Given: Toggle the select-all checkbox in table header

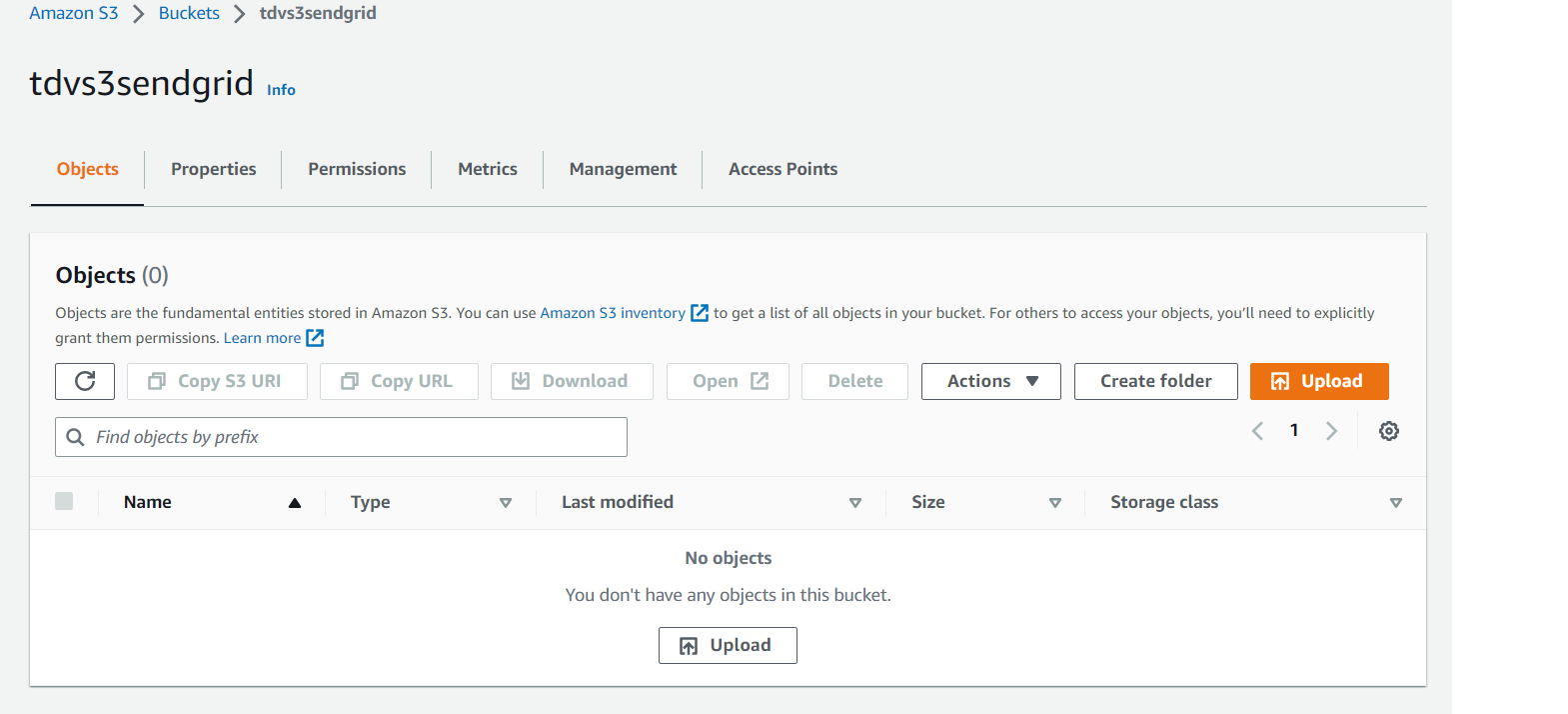Looking at the screenshot, I should pos(64,501).
